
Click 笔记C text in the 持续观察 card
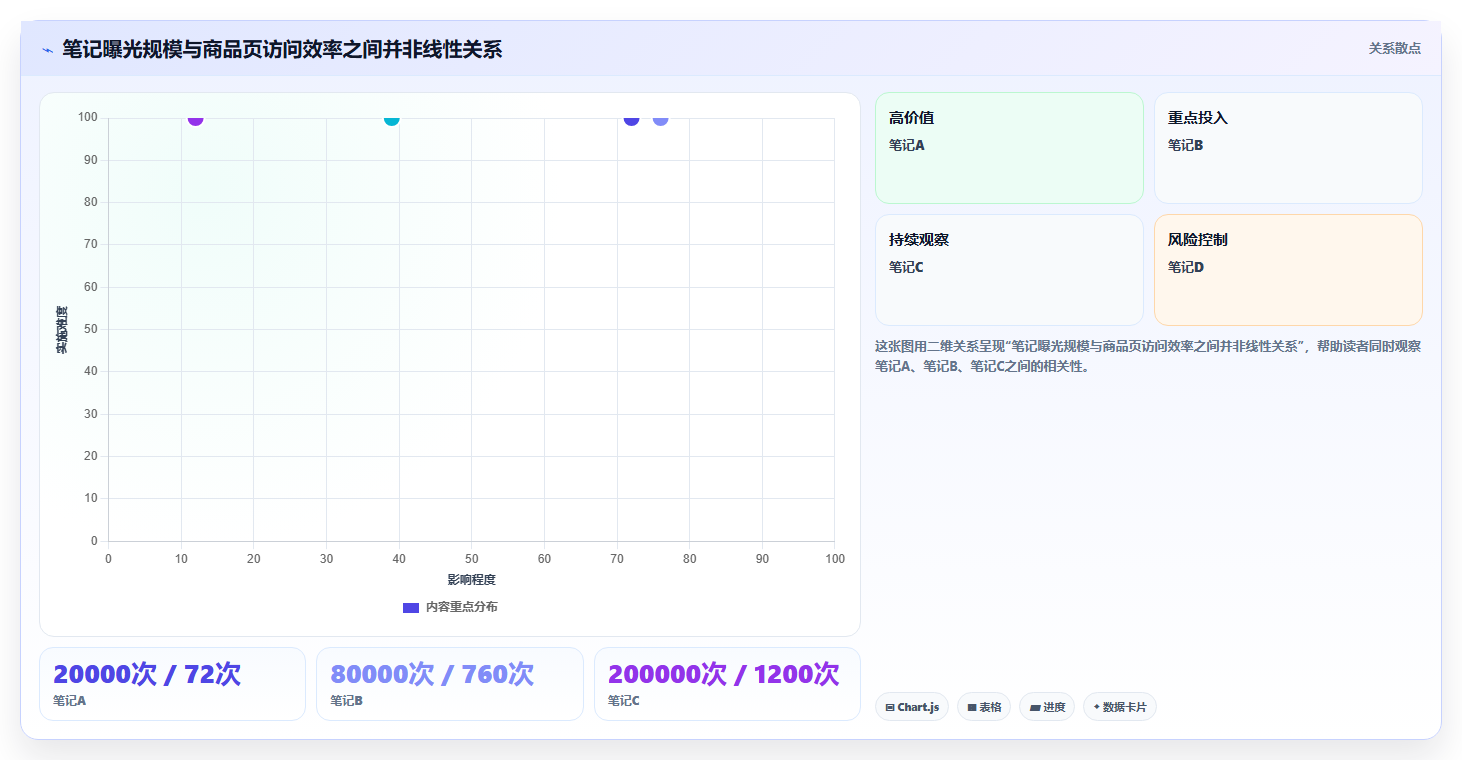[x=907, y=267]
